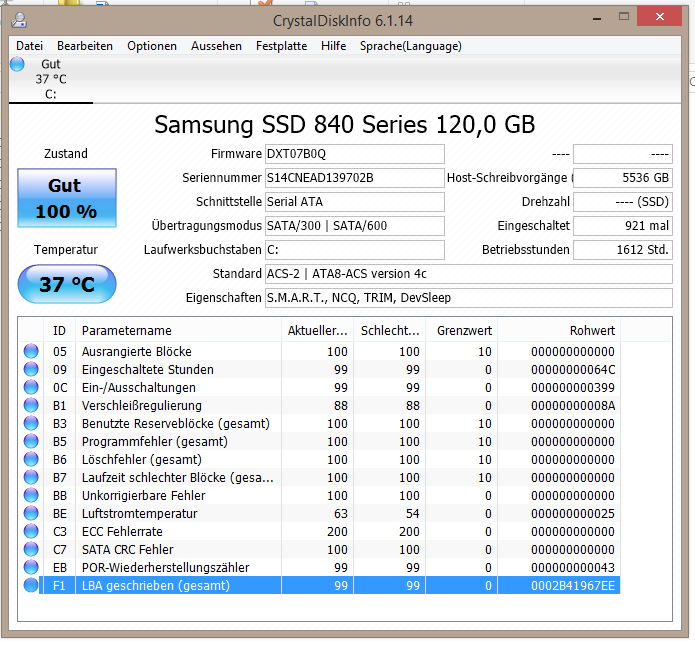Click raw value 0002B41967EE in F1 row
Viewport: 695px width, 646px height.
[573, 586]
